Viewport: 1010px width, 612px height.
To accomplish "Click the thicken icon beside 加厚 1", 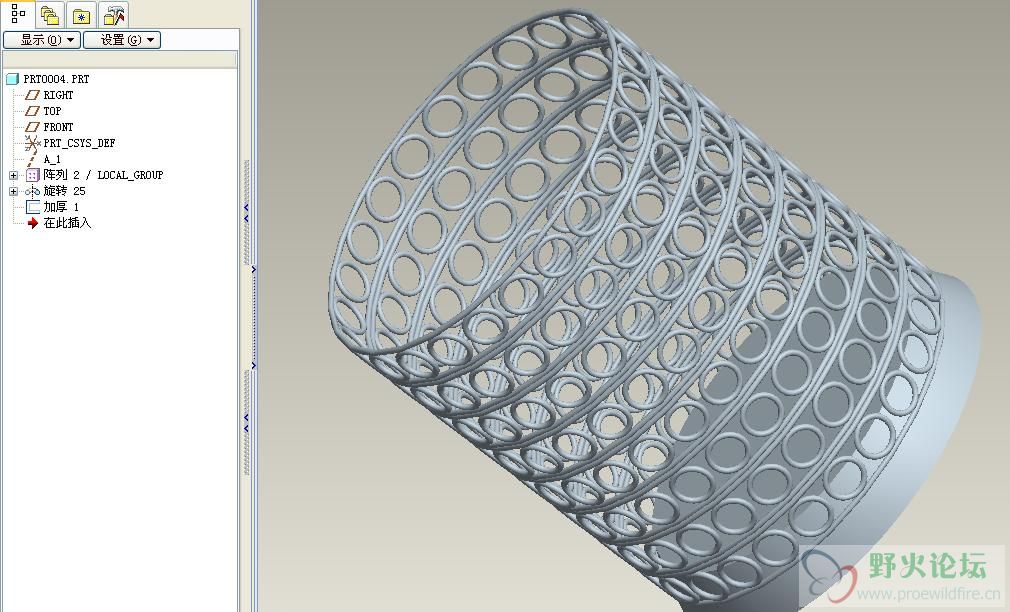I will [x=33, y=207].
